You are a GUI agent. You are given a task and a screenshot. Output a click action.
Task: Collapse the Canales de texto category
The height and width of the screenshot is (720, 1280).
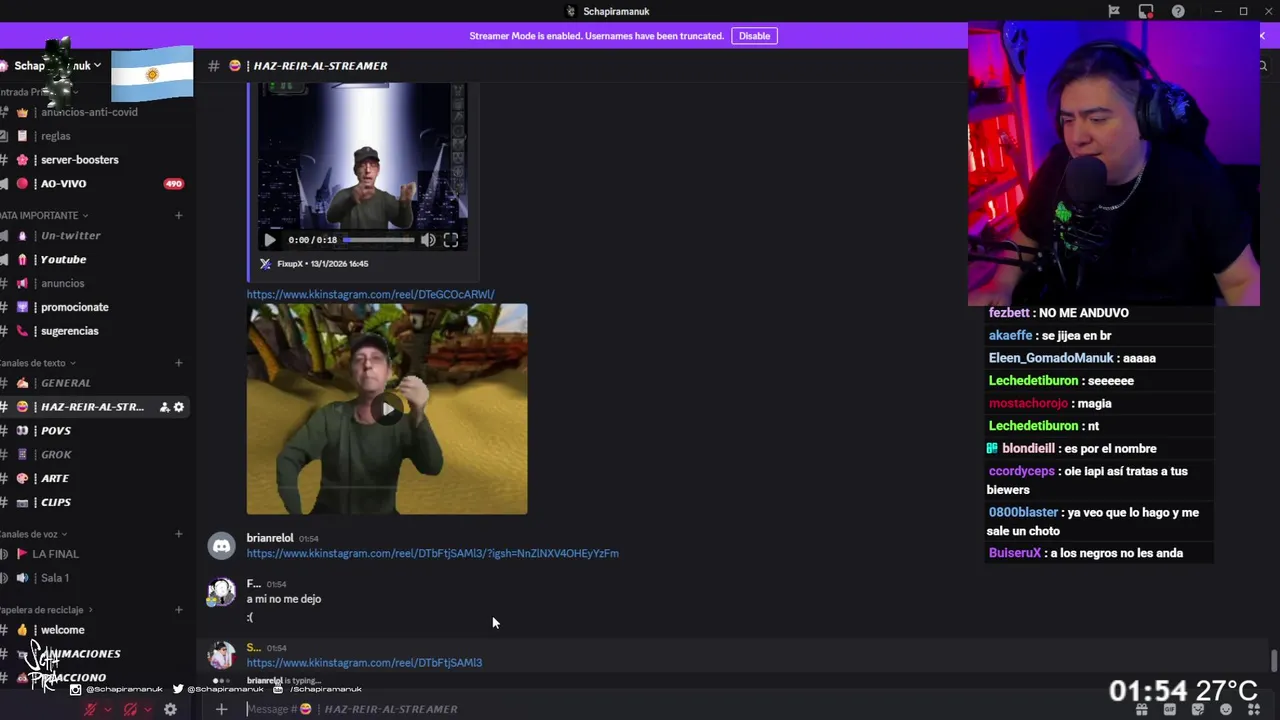coord(36,363)
